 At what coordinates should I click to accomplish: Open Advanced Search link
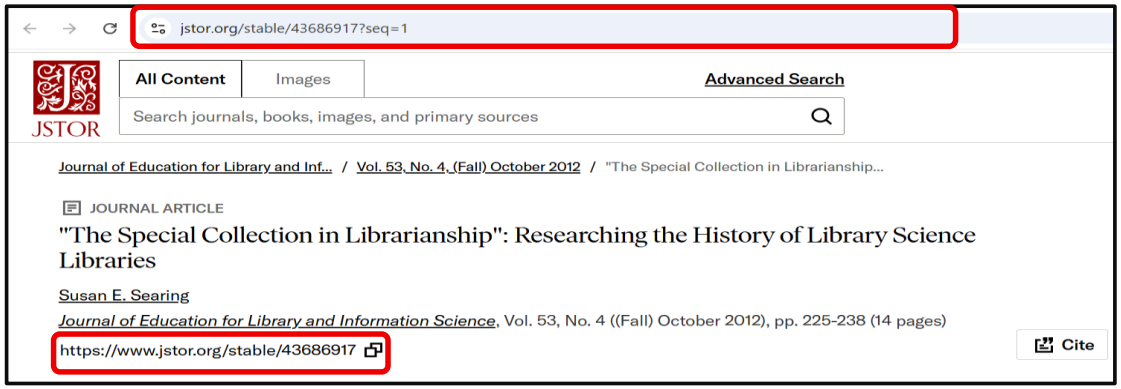tap(774, 79)
